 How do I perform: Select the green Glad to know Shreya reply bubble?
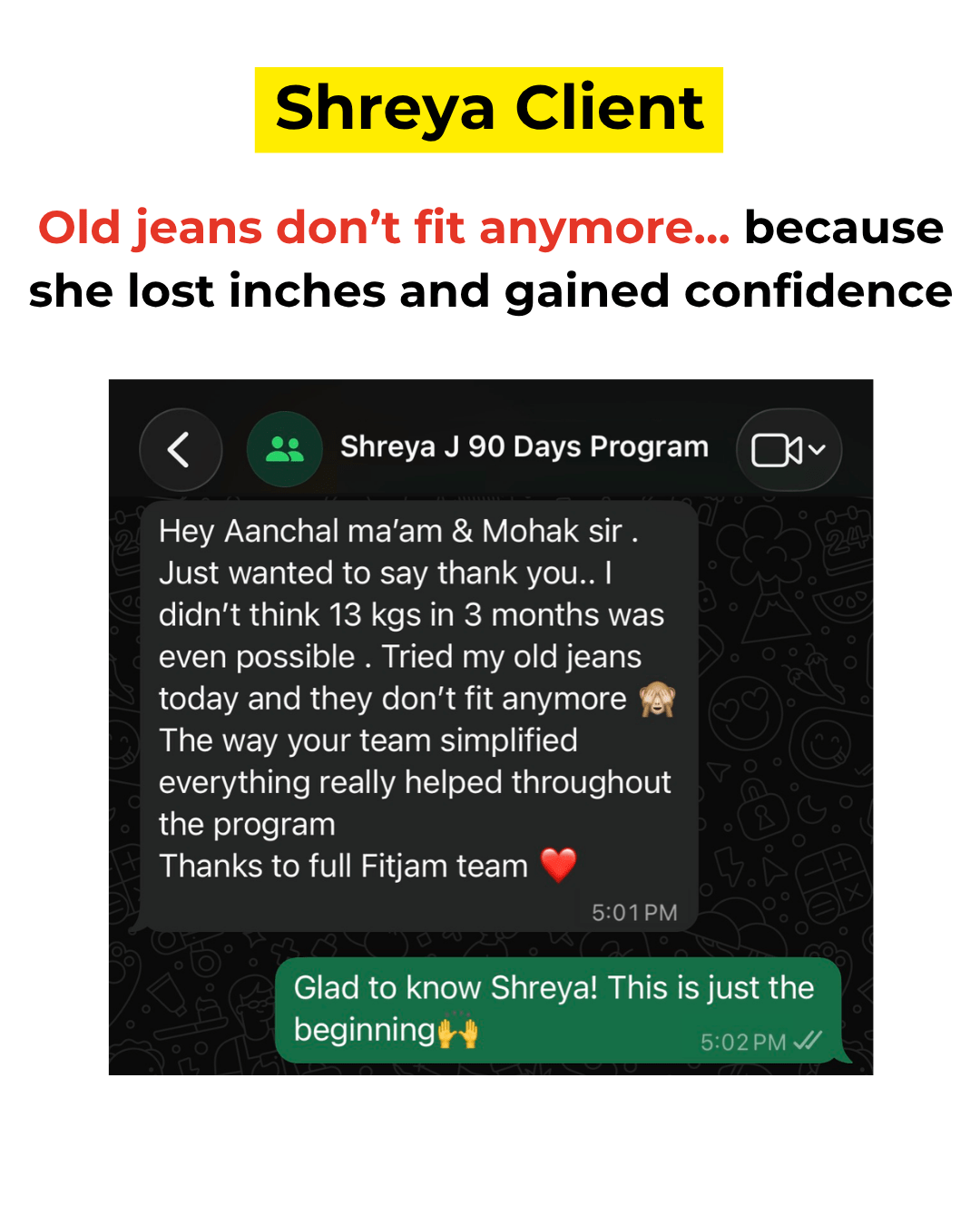(x=558, y=1010)
